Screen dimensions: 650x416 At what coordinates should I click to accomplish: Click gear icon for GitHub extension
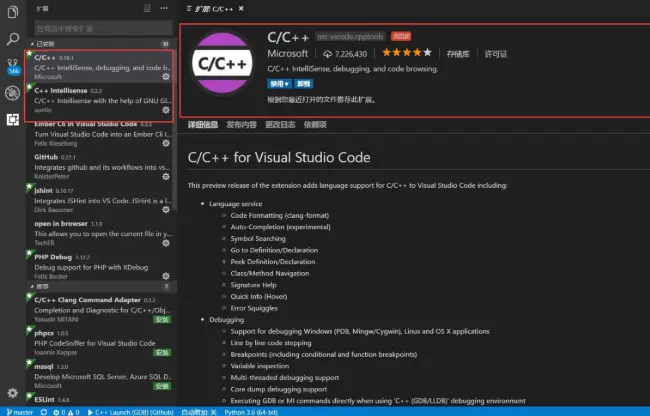166,176
